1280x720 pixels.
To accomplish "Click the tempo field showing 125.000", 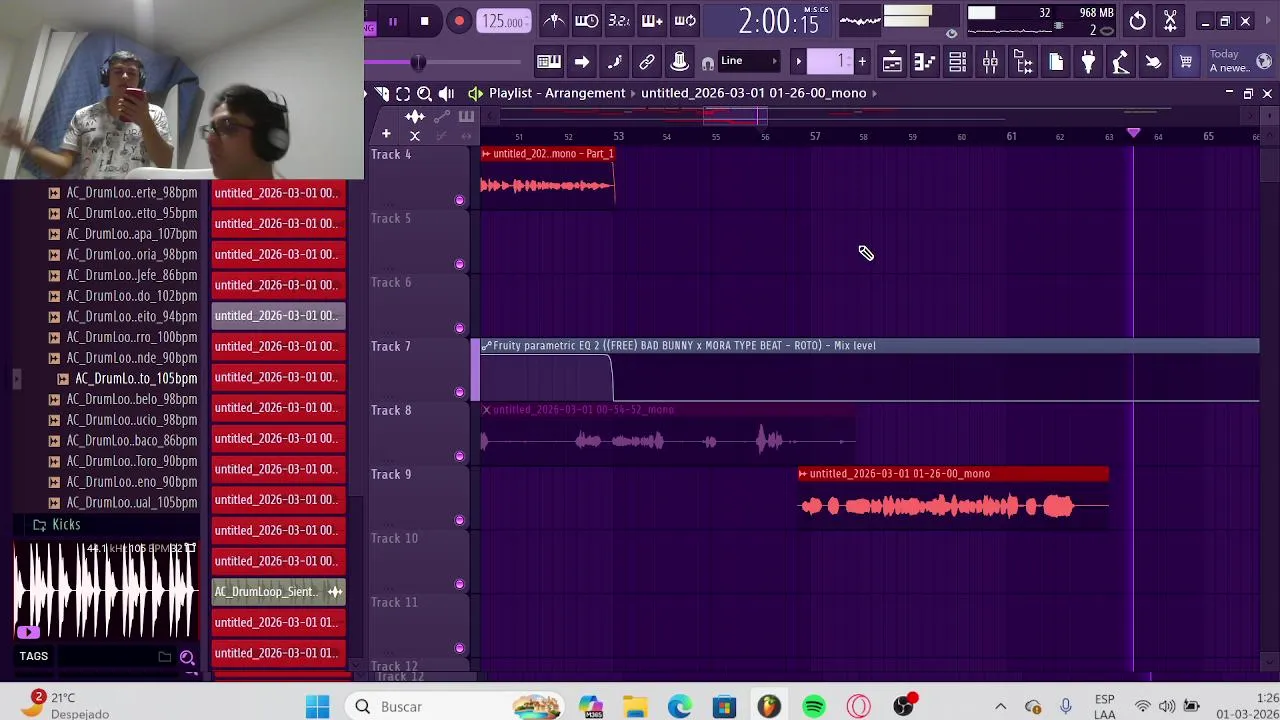I will pyautogui.click(x=503, y=21).
